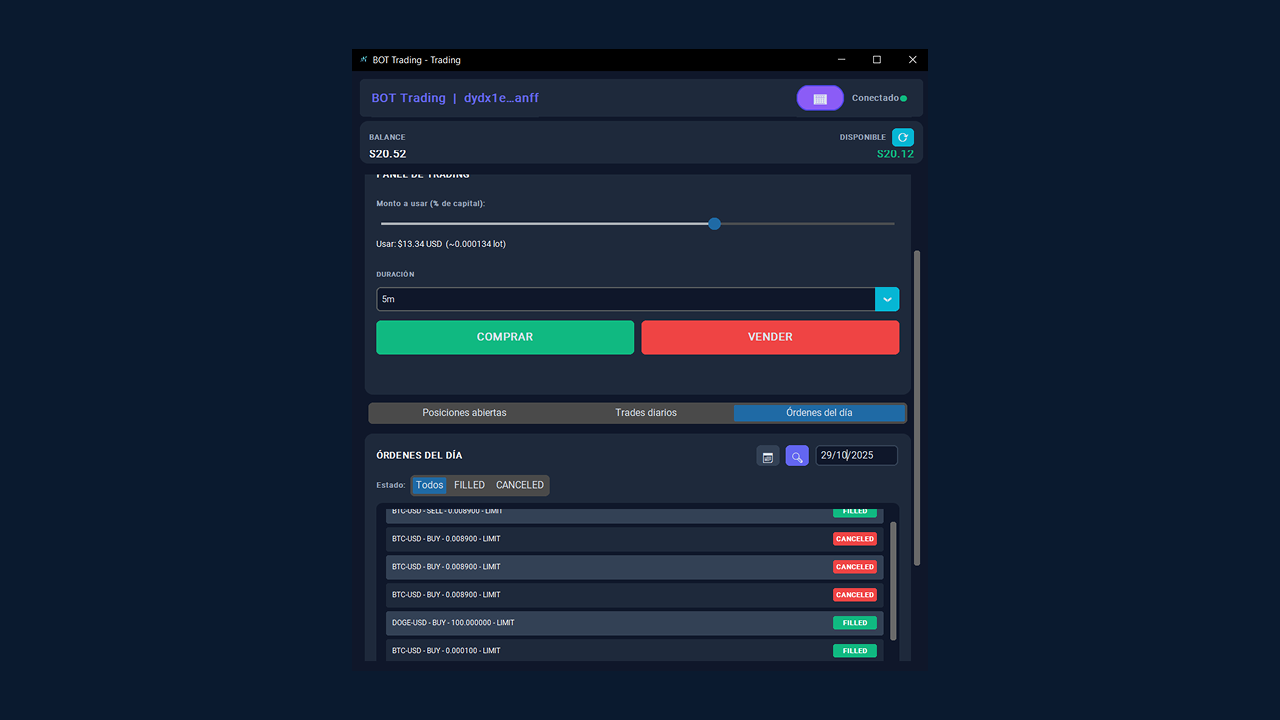Filter orders by CANCELED status
Screen dimensions: 1280x720
[x=520, y=485]
